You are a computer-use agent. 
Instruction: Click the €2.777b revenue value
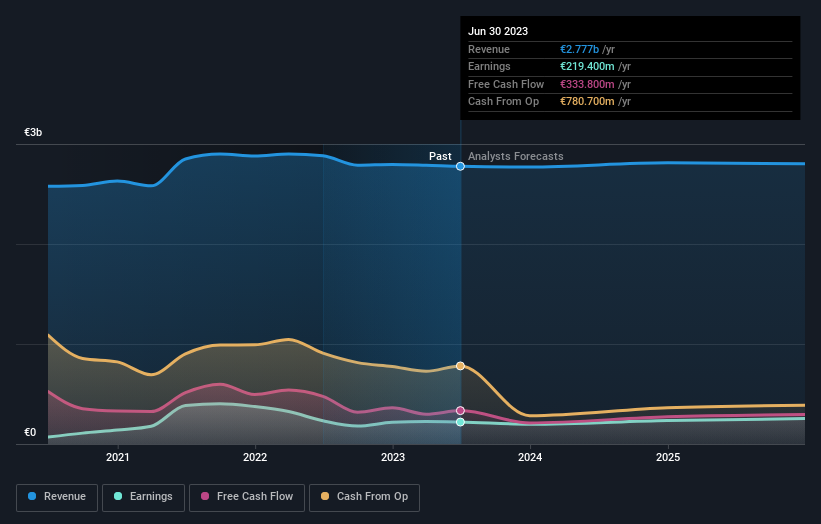click(x=579, y=49)
